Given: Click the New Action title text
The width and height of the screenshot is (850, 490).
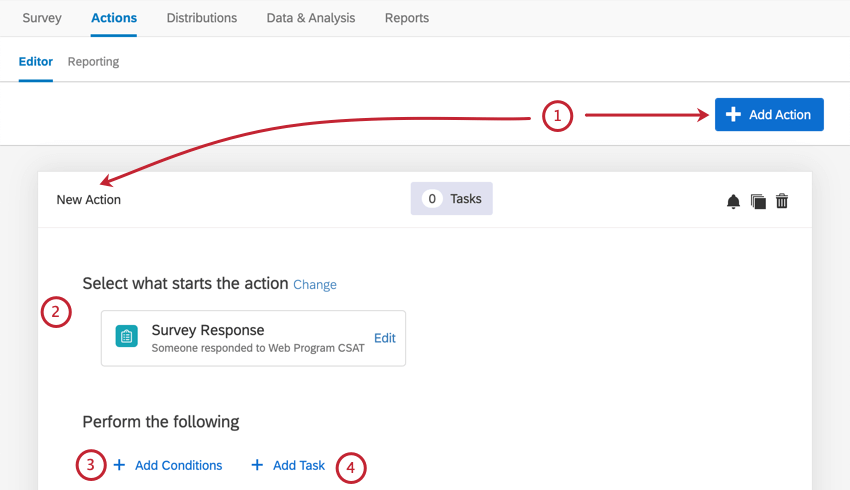Looking at the screenshot, I should point(88,199).
